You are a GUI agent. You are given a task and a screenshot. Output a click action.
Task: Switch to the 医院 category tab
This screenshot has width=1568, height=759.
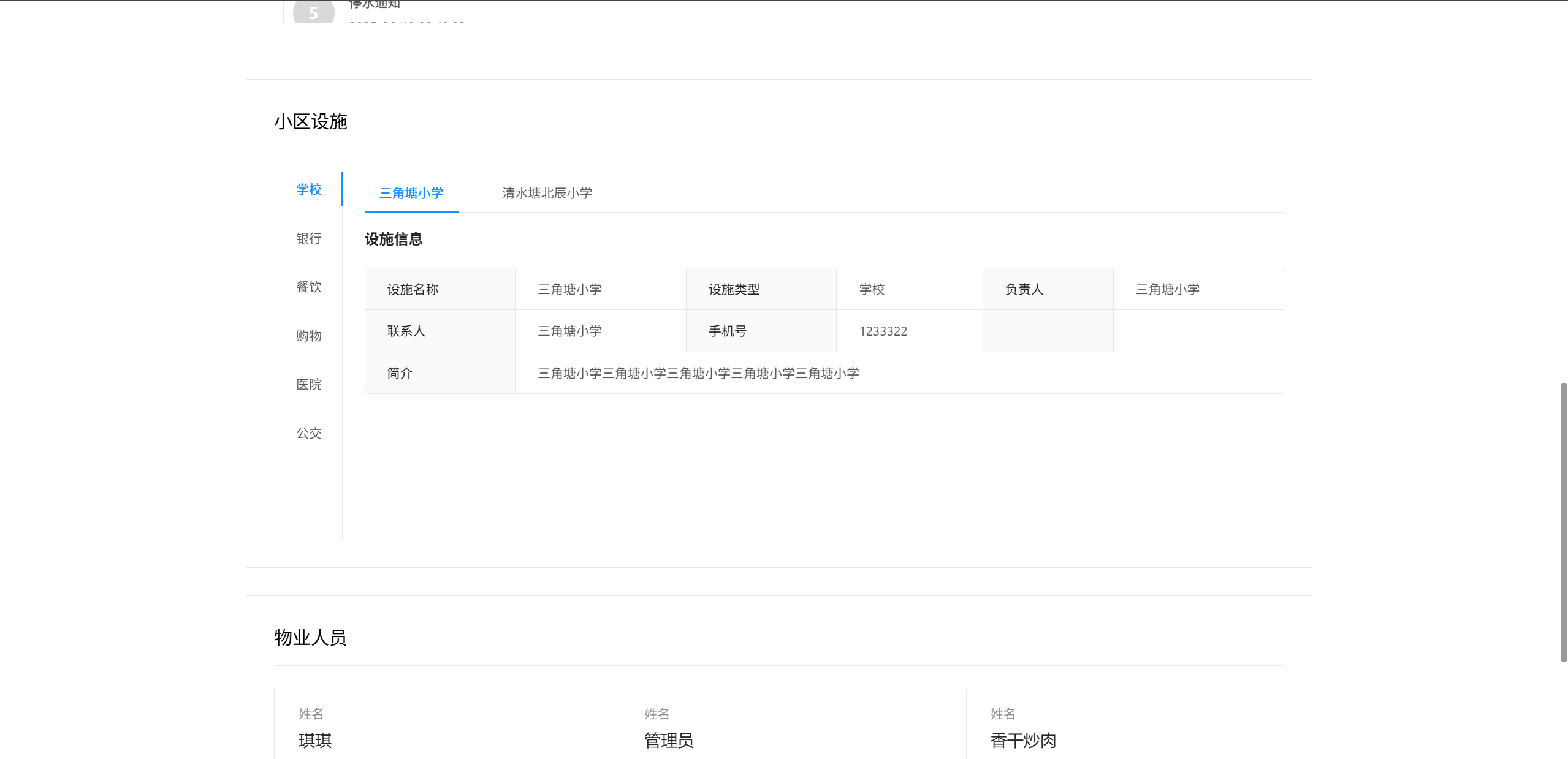[308, 384]
